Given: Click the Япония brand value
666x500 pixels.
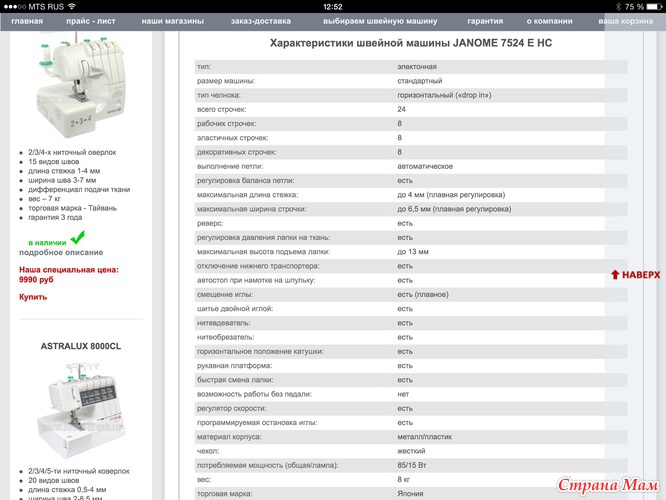Looking at the screenshot, I should (x=410, y=494).
